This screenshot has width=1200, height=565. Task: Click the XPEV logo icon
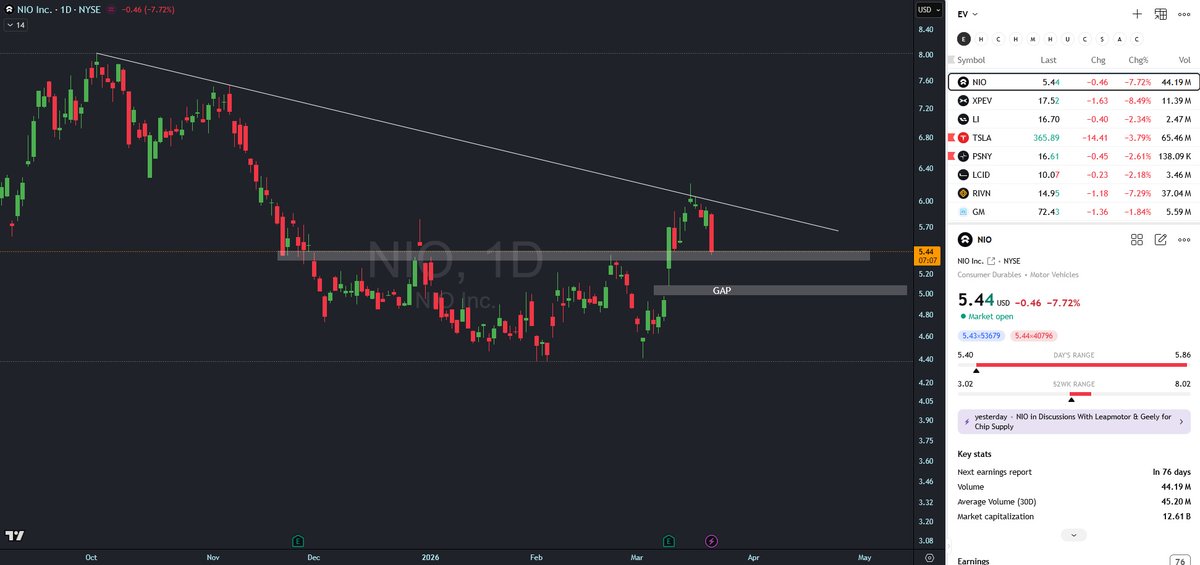point(964,101)
